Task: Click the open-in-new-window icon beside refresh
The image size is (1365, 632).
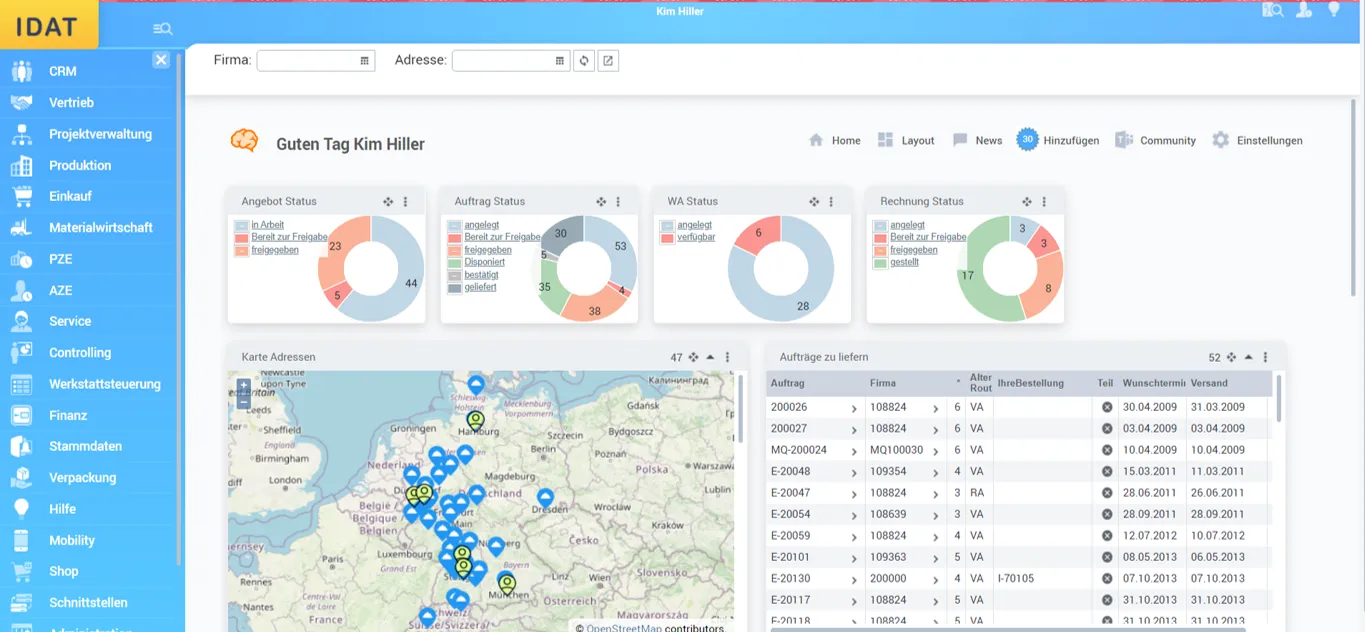Action: point(608,61)
